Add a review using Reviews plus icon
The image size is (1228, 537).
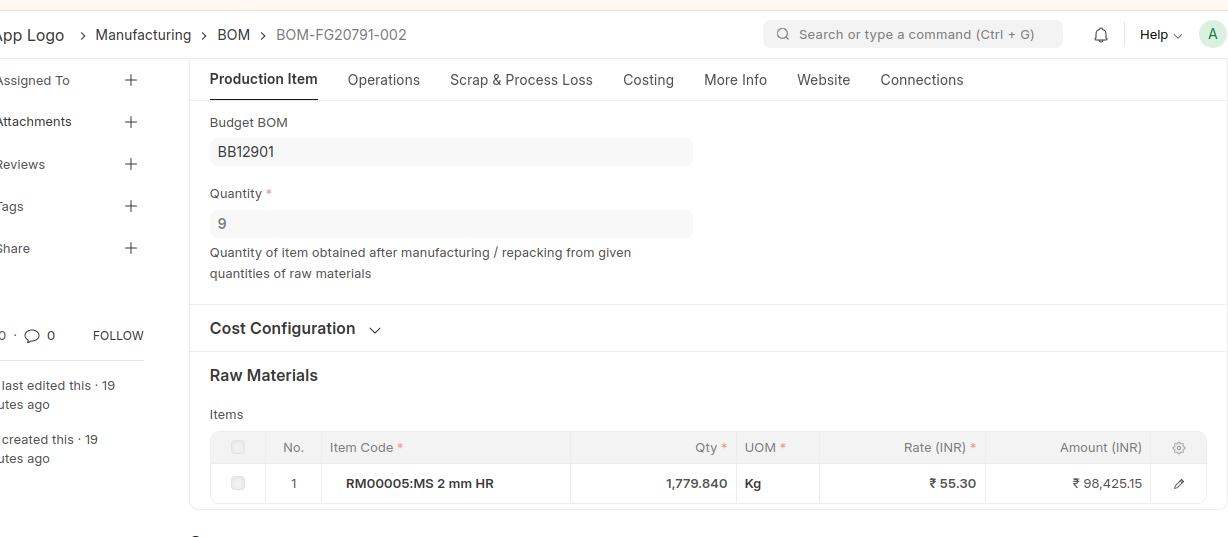click(131, 164)
